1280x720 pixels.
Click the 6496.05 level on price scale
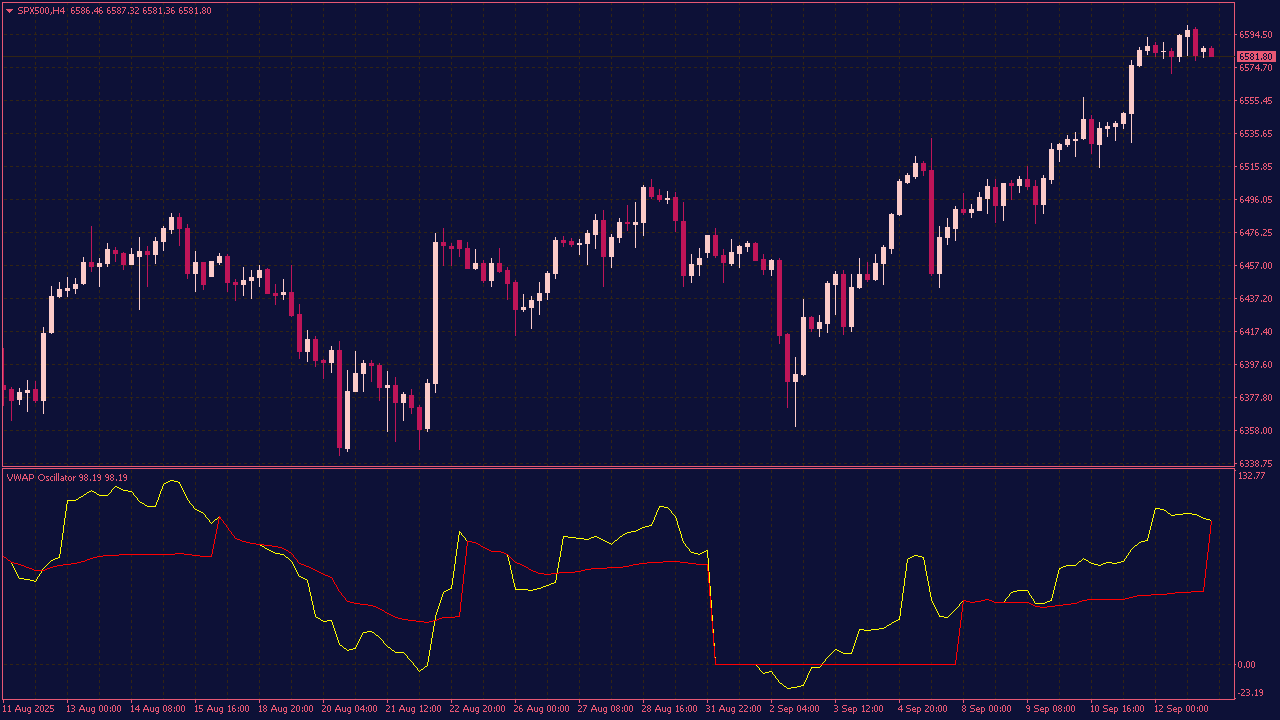point(1254,200)
